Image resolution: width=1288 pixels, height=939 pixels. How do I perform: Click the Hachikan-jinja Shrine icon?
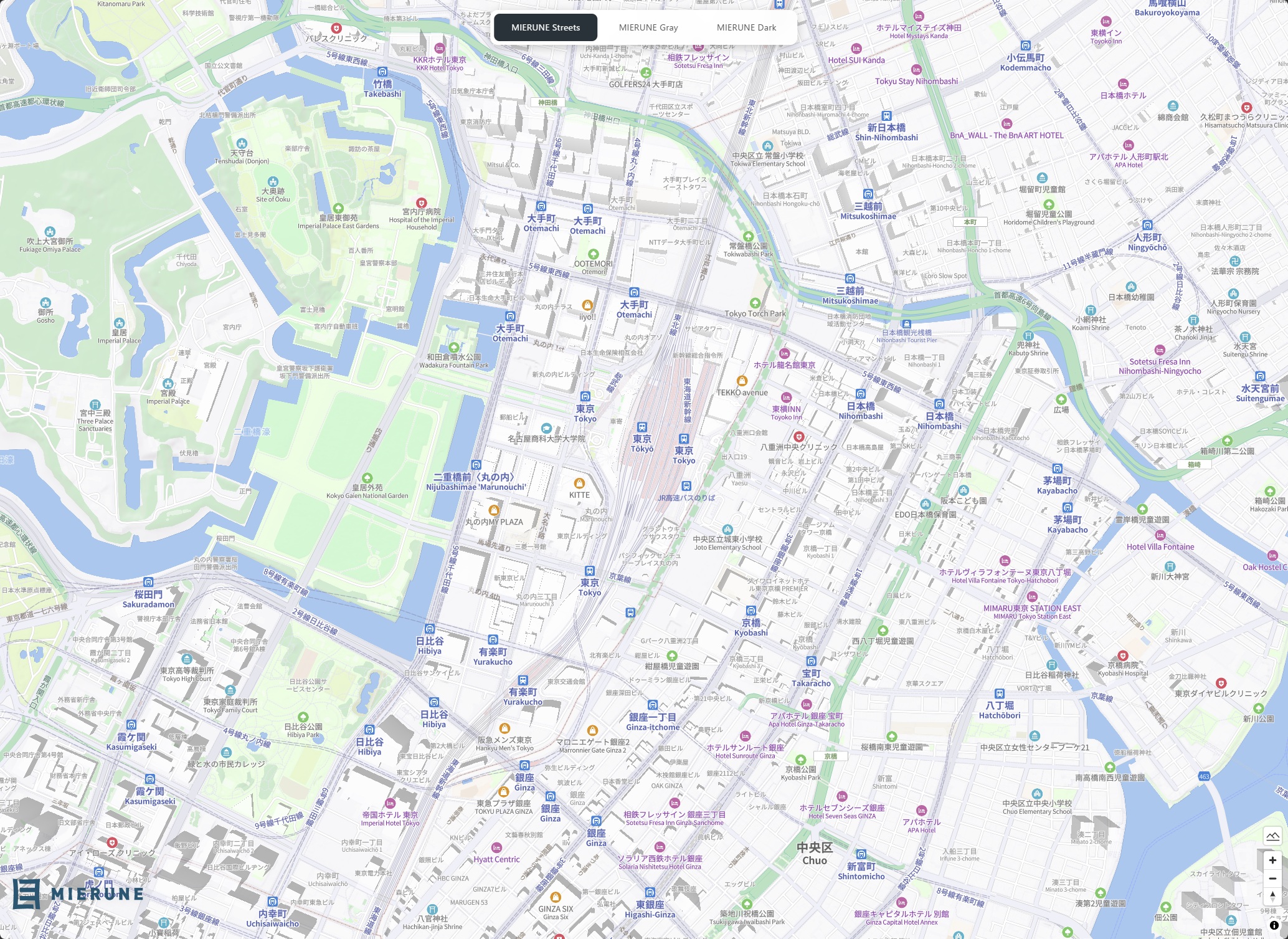tap(432, 909)
